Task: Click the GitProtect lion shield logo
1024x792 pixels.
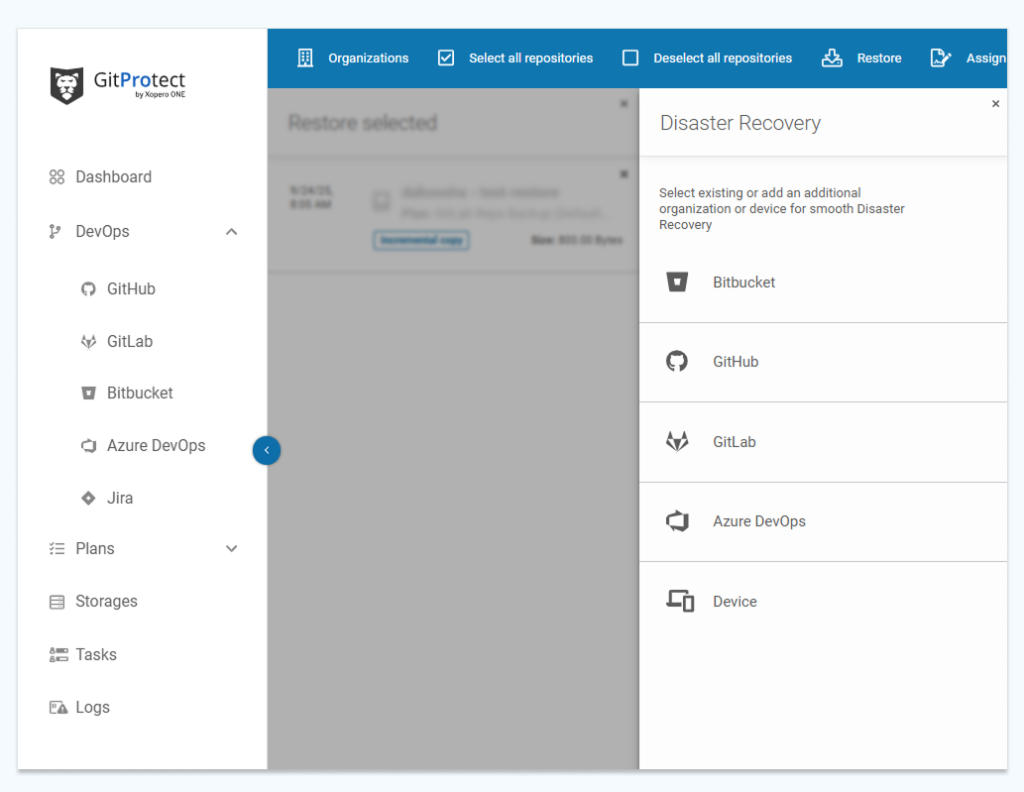Action: pos(67,85)
